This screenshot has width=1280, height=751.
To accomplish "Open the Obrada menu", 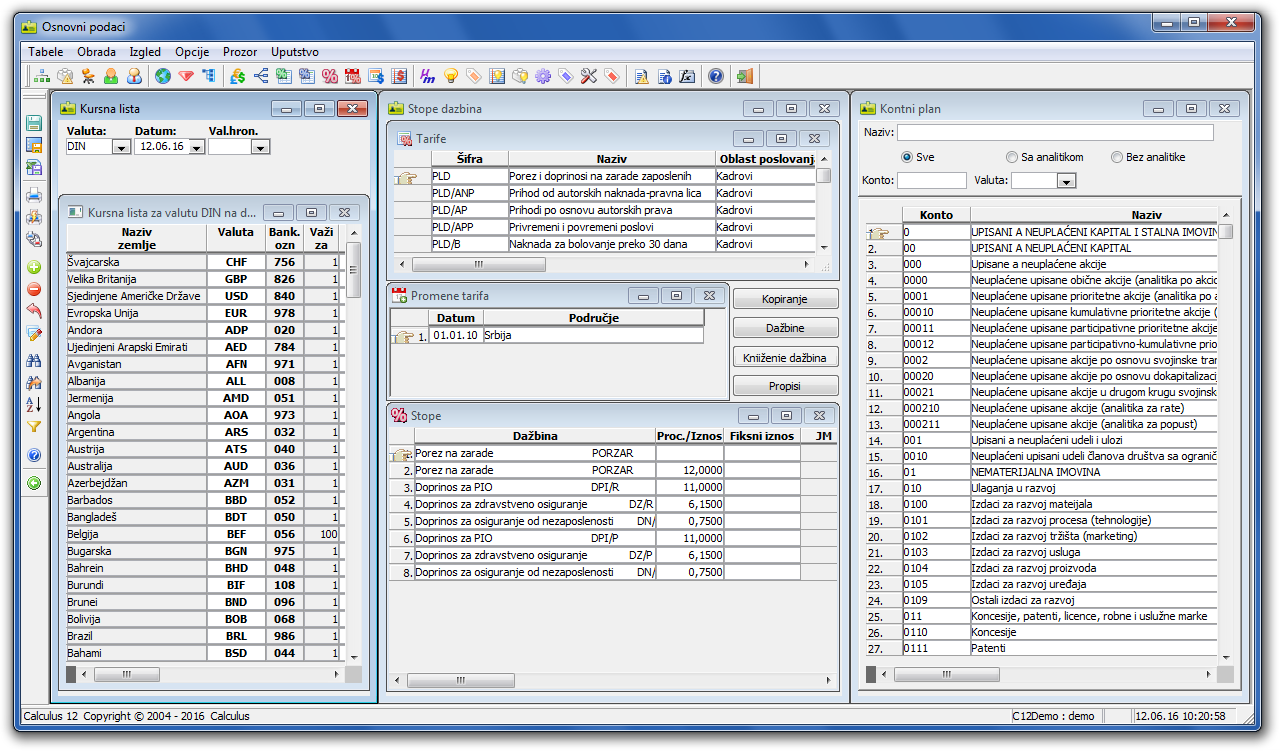I will pos(96,51).
